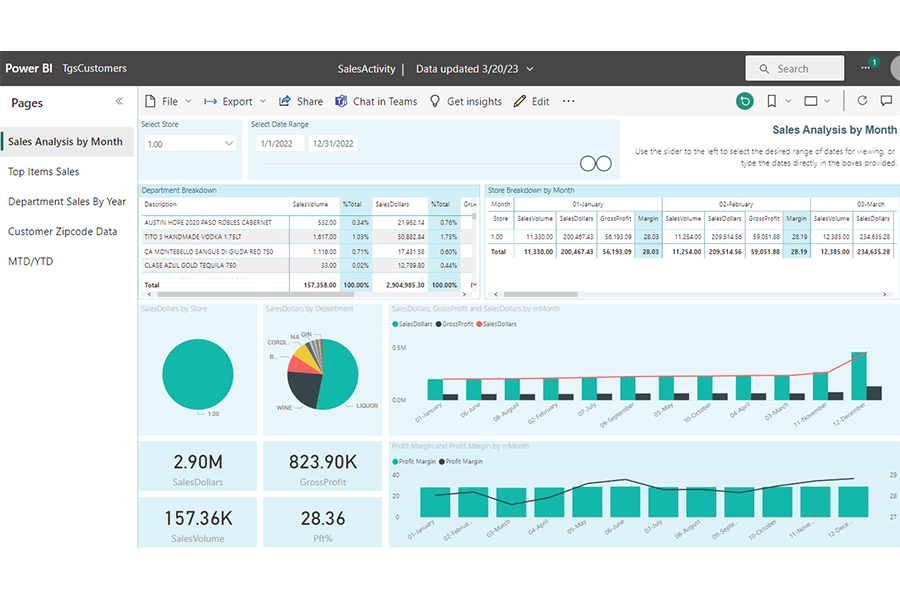Click the Refresh visuals icon

(862, 101)
